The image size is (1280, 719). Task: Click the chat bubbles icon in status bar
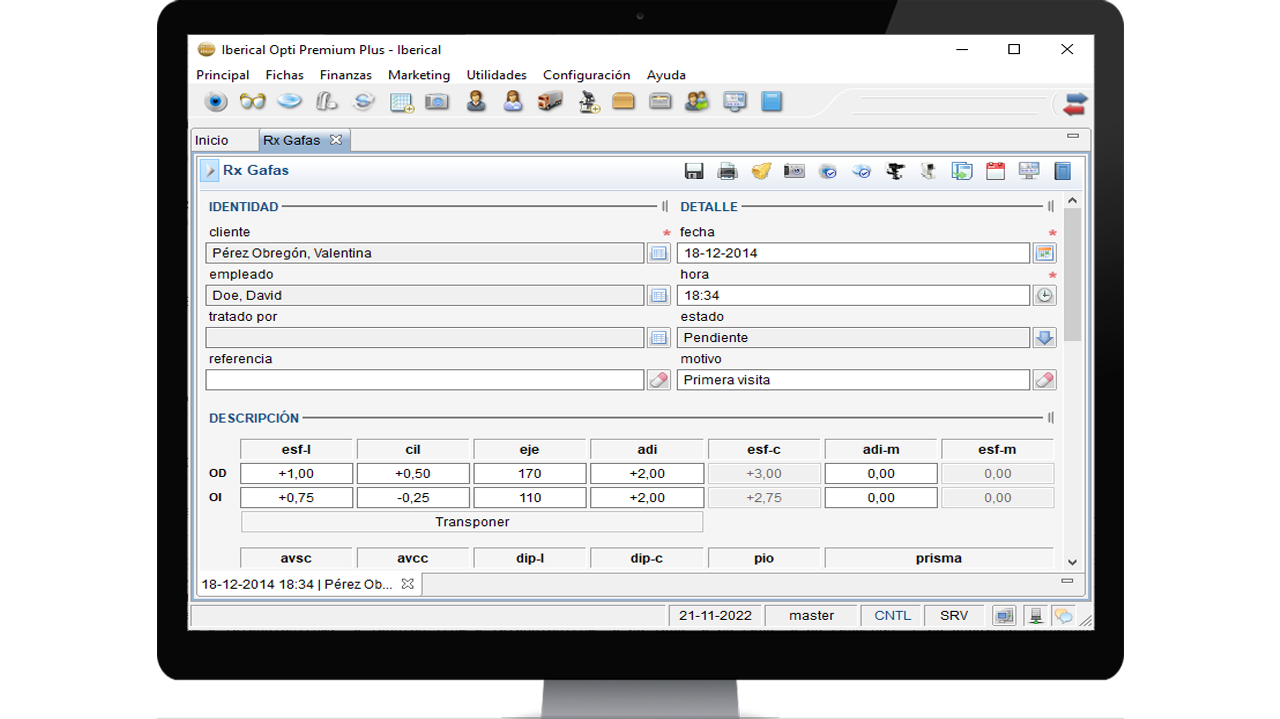point(1064,616)
